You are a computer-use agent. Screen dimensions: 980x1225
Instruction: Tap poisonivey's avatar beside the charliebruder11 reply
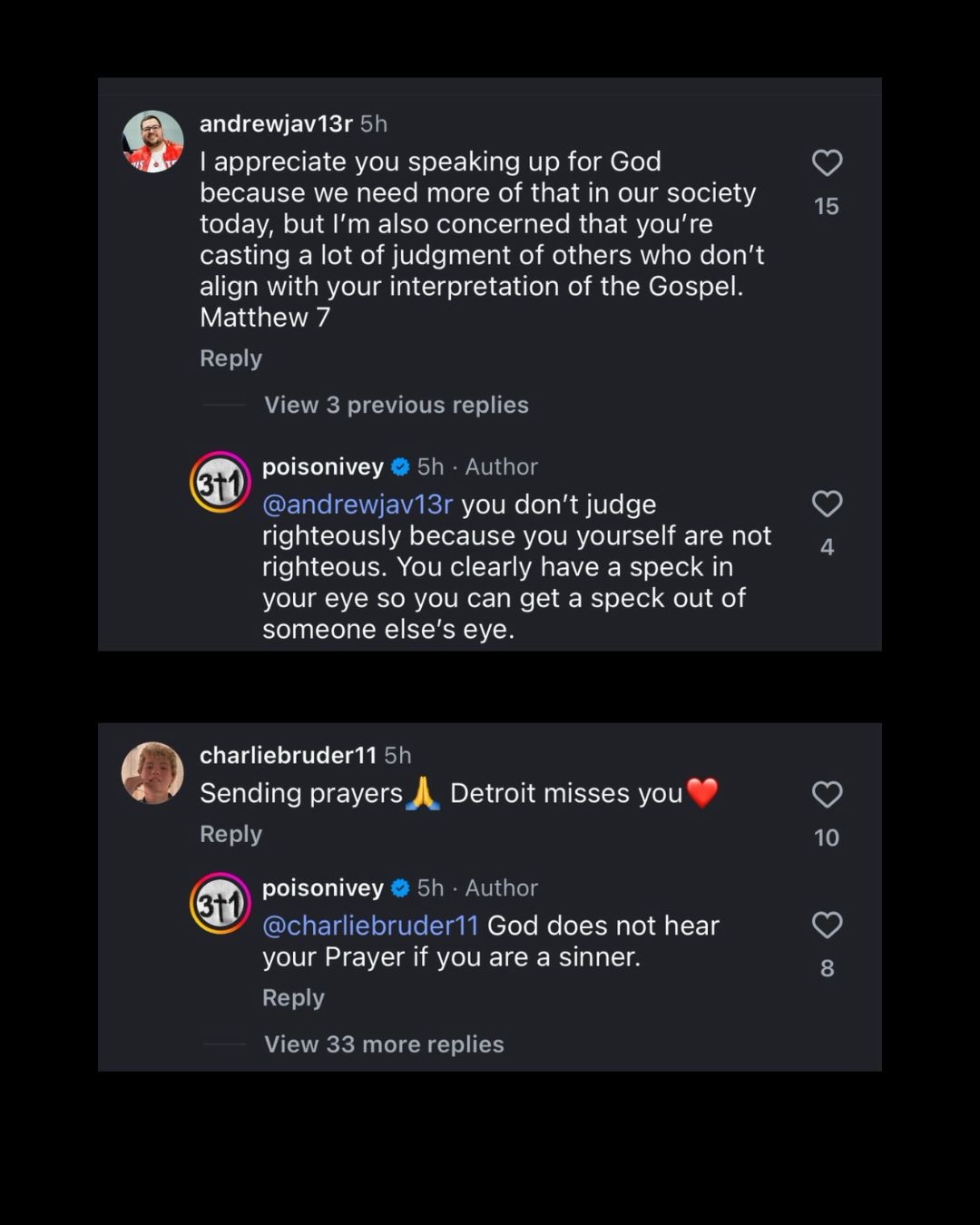(220, 903)
